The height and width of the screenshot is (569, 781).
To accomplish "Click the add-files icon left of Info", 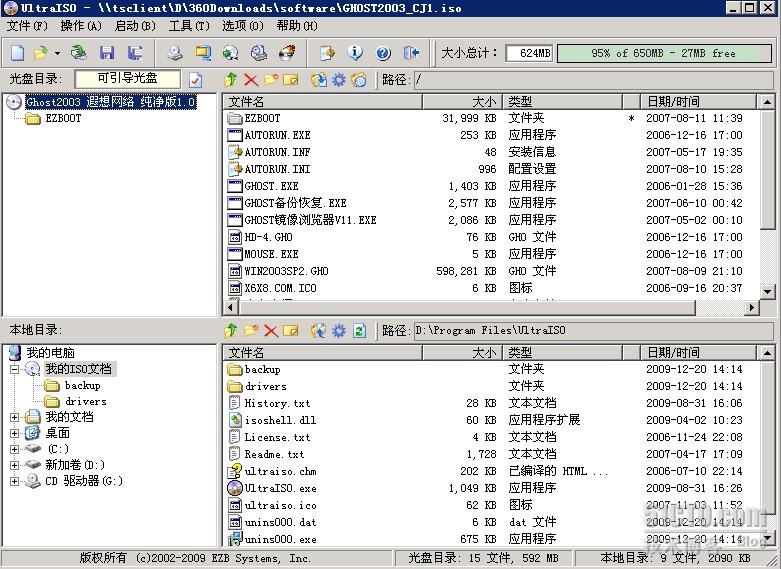I will [x=327, y=52].
